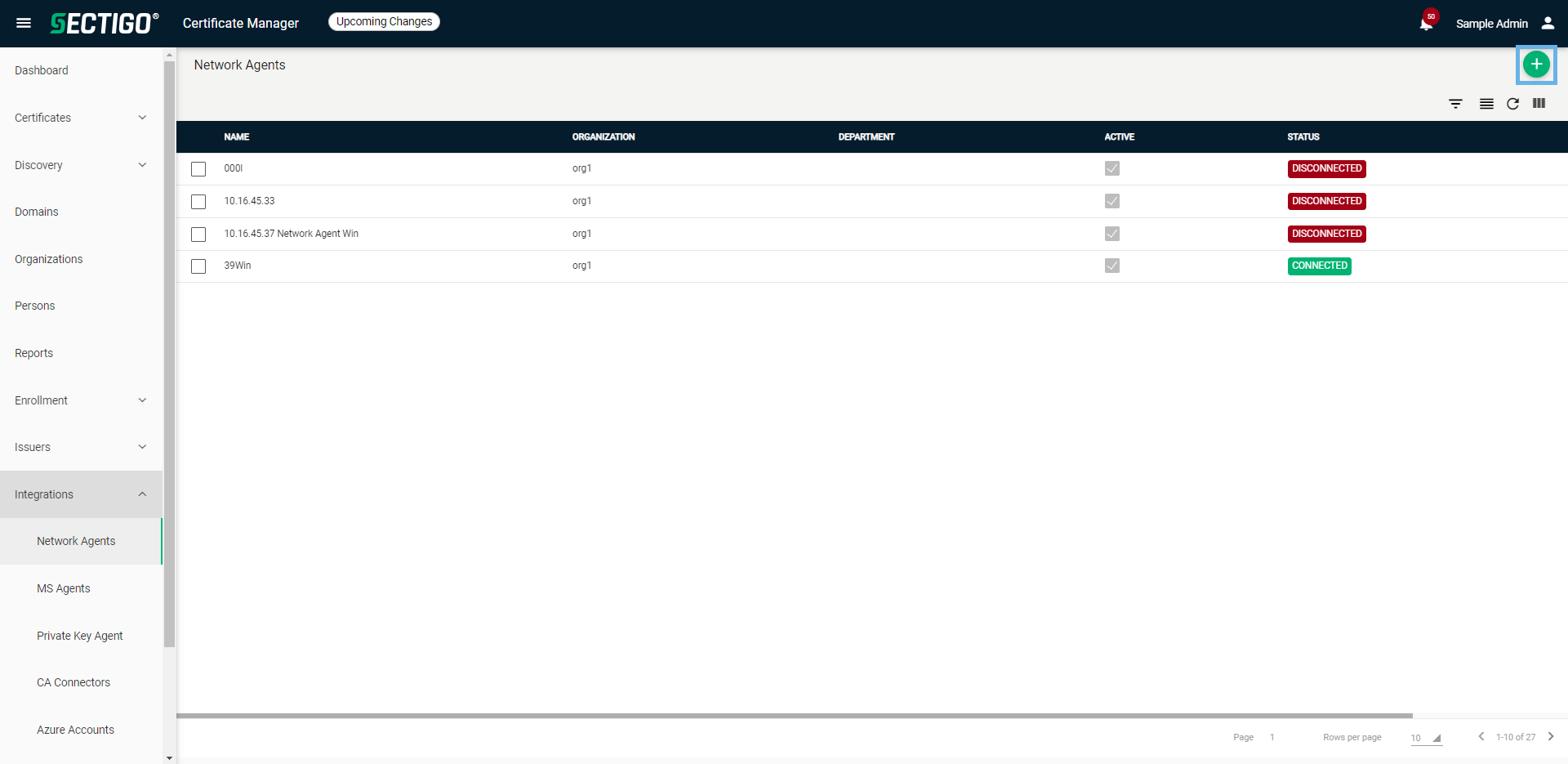
Task: Go to the next page arrow
Action: coord(1550,736)
